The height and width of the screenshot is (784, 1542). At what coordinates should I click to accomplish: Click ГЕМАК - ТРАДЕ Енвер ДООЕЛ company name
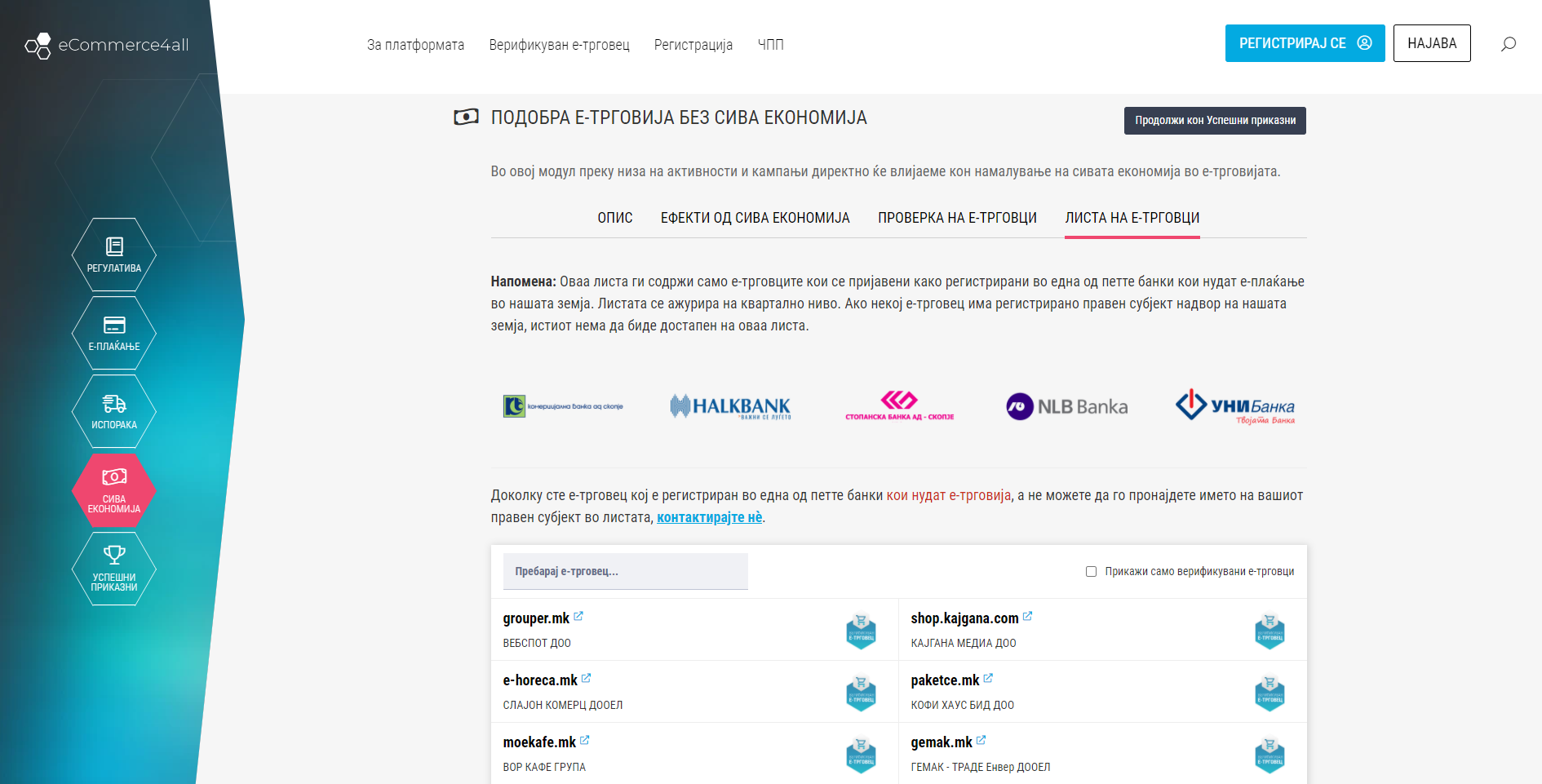click(x=981, y=767)
